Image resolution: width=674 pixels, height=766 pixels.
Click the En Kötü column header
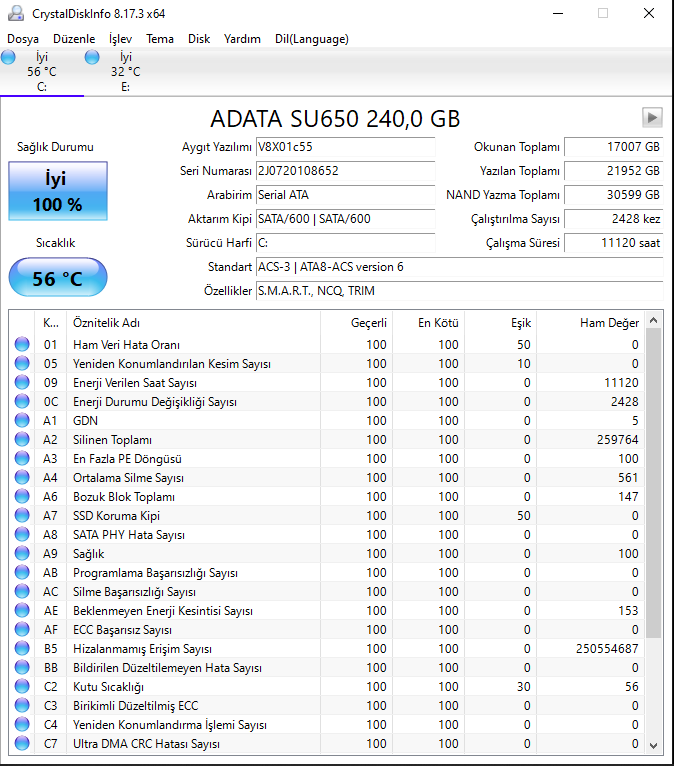click(428, 323)
